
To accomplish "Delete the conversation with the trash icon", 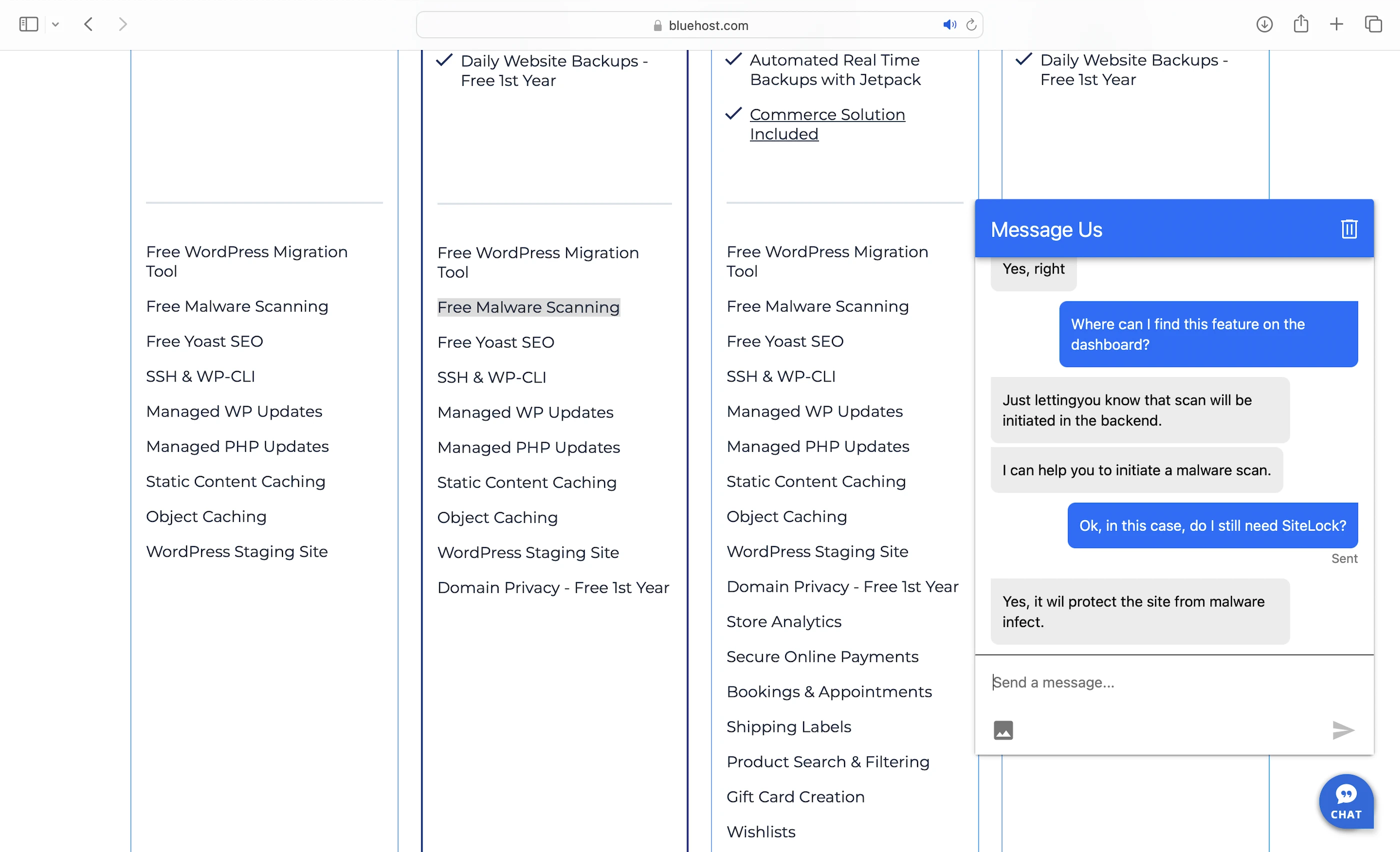I will pyautogui.click(x=1349, y=229).
